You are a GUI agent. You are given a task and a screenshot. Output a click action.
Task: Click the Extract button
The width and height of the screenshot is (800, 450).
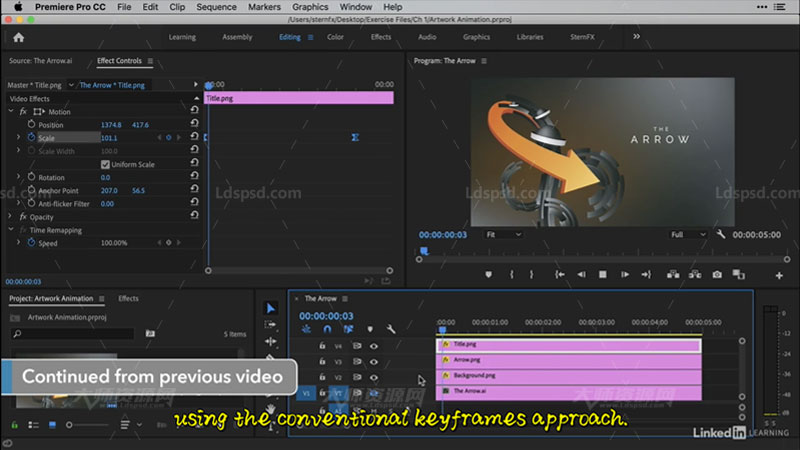click(x=695, y=274)
